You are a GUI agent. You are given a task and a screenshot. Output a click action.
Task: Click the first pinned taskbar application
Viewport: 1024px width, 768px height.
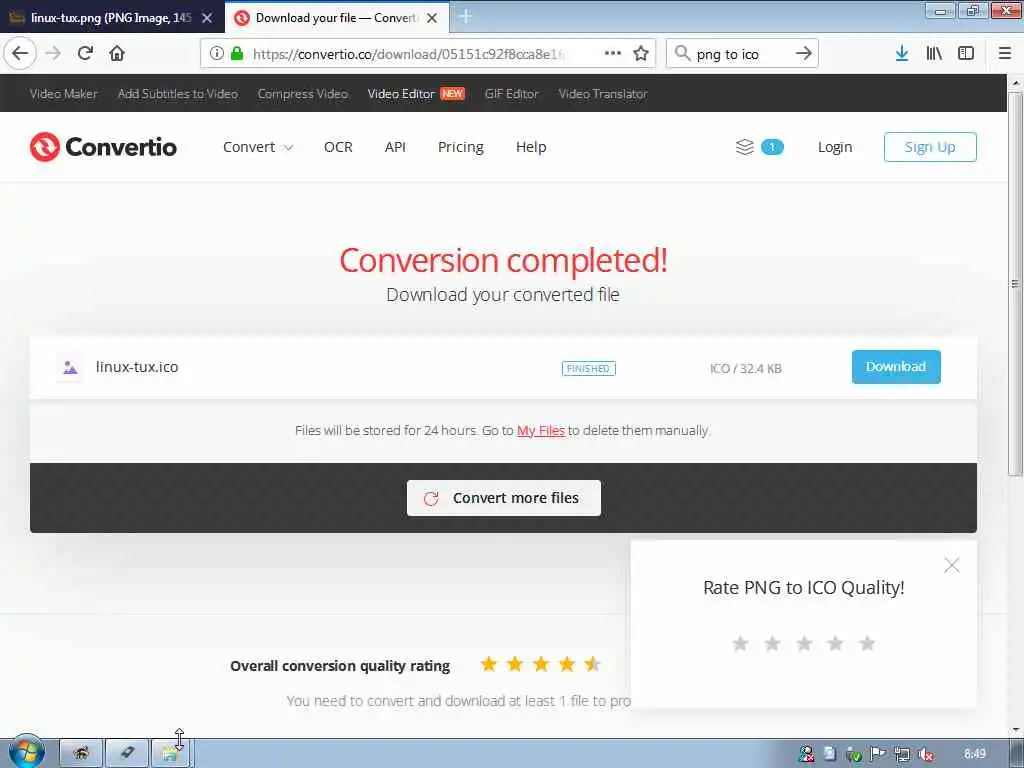point(81,753)
